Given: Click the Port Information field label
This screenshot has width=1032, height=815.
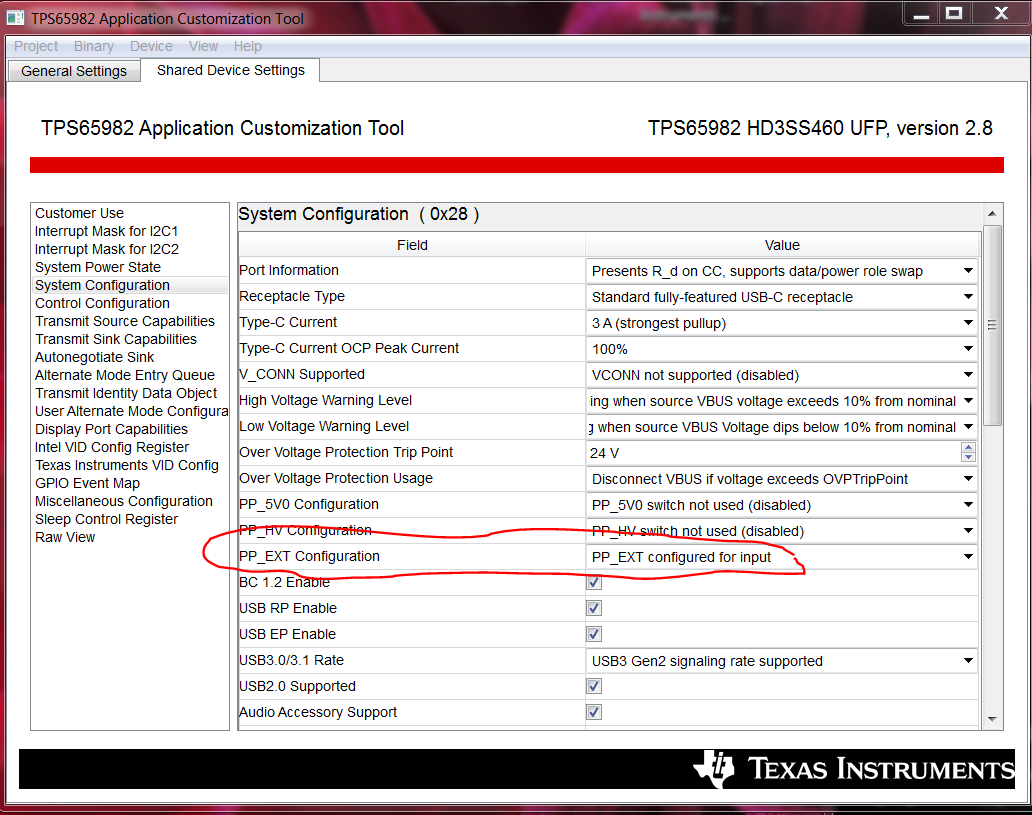Looking at the screenshot, I should tap(289, 270).
